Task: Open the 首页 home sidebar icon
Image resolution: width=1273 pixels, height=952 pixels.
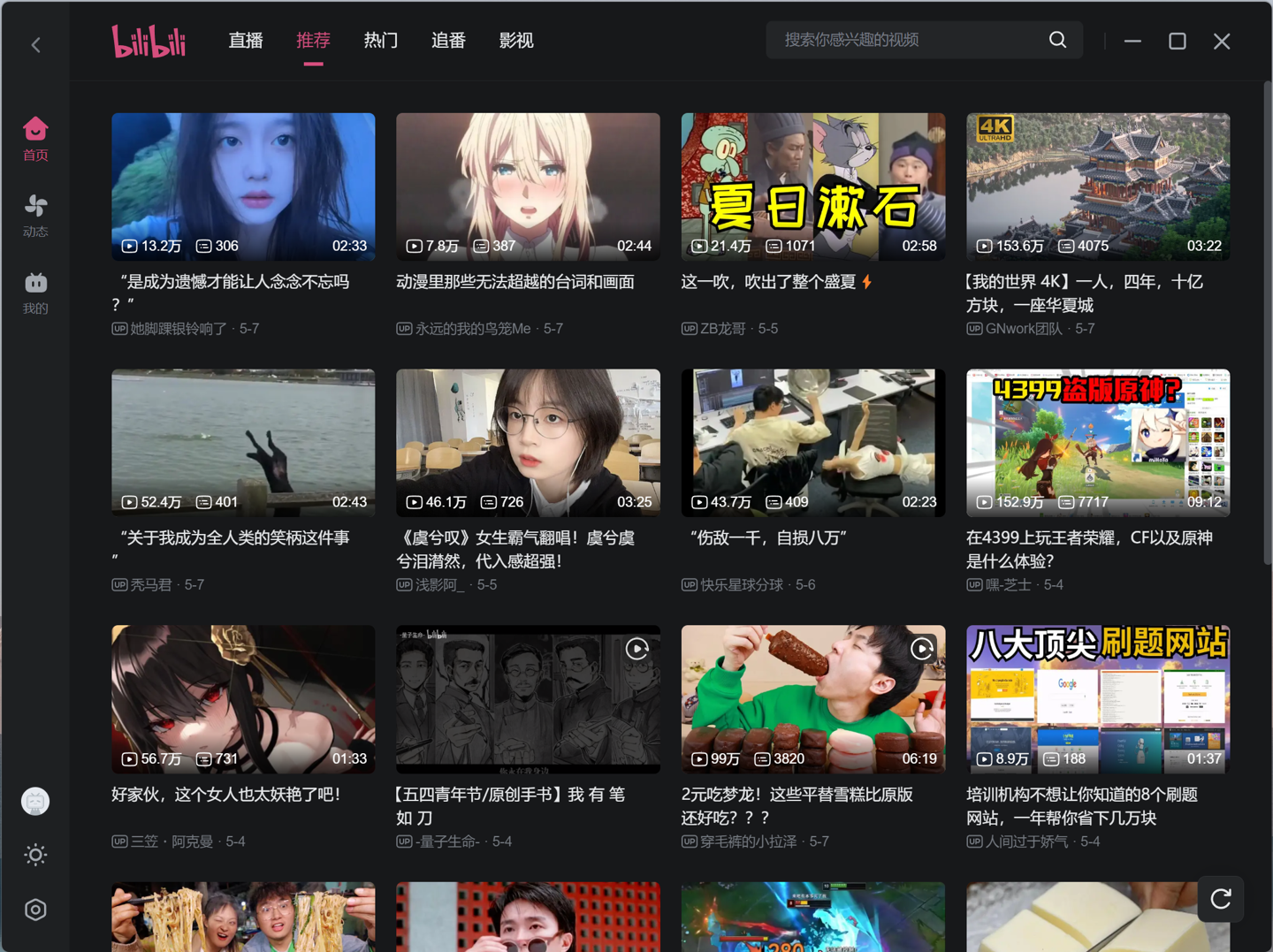Action: click(x=35, y=140)
